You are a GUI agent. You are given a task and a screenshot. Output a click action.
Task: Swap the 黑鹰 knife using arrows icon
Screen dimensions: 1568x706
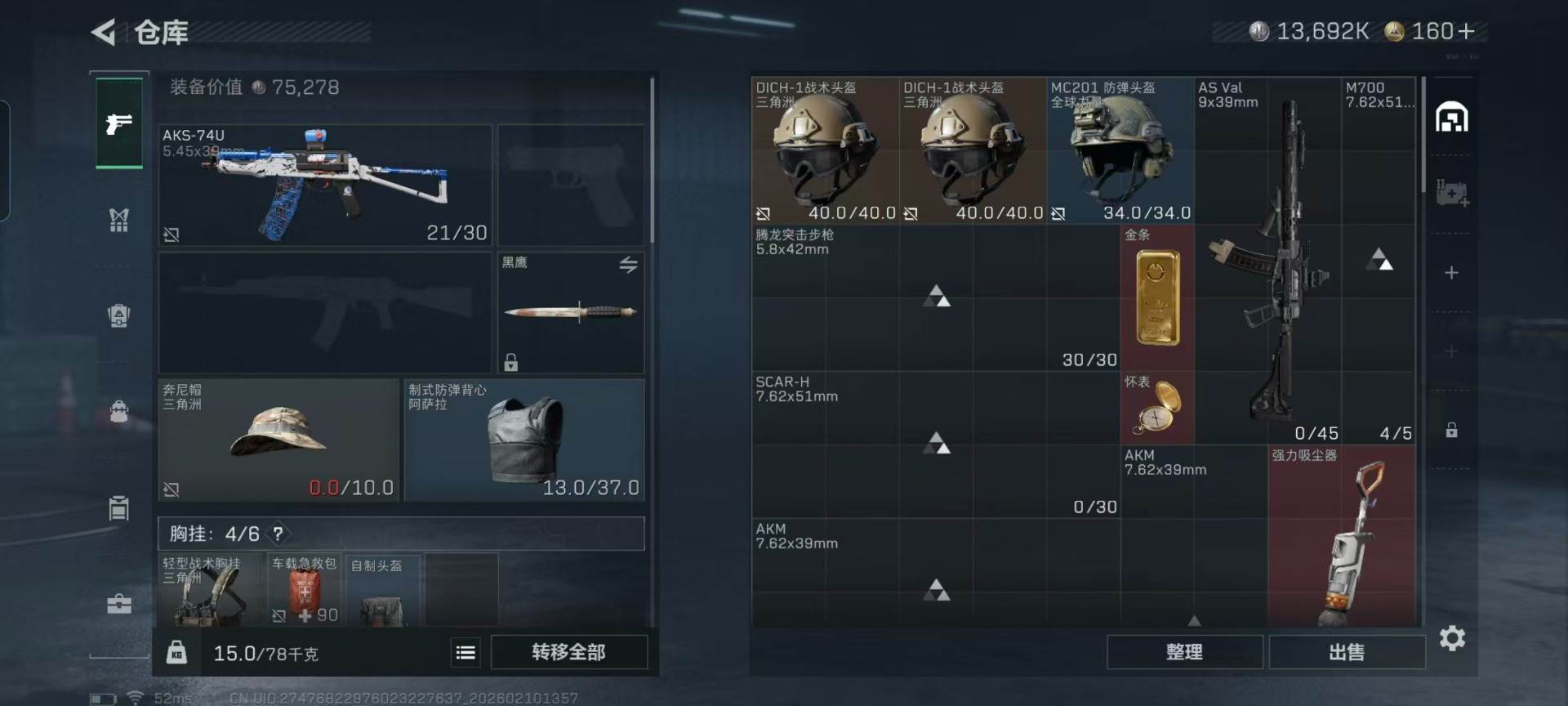pos(628,265)
